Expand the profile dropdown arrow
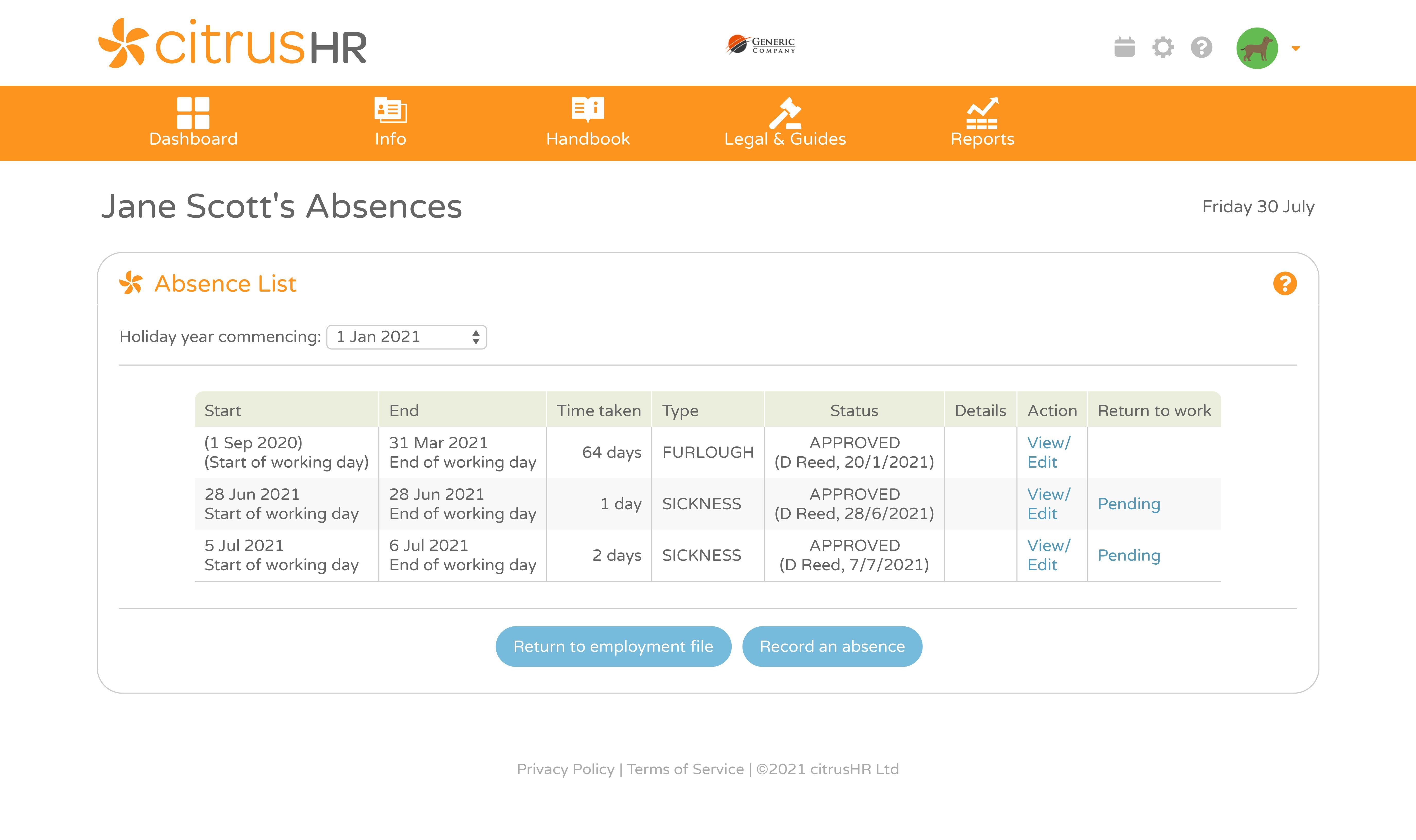The height and width of the screenshot is (840, 1416). (1296, 49)
